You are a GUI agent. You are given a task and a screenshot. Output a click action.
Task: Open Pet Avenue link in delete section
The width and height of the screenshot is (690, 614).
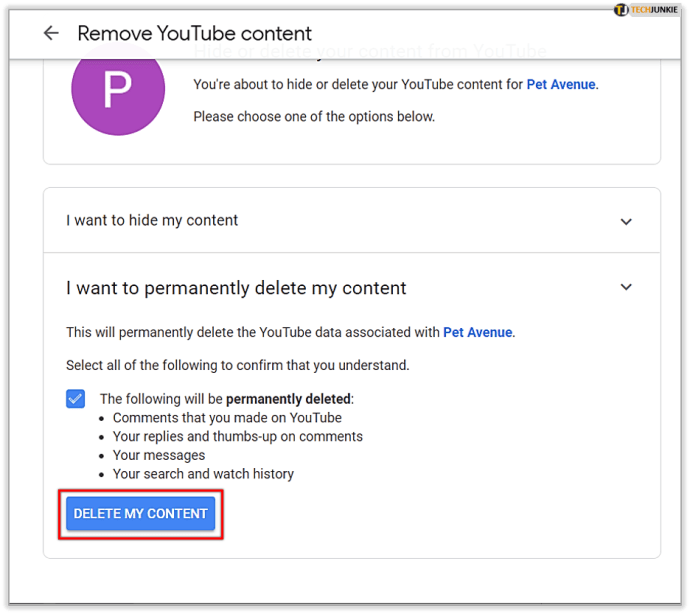click(477, 332)
